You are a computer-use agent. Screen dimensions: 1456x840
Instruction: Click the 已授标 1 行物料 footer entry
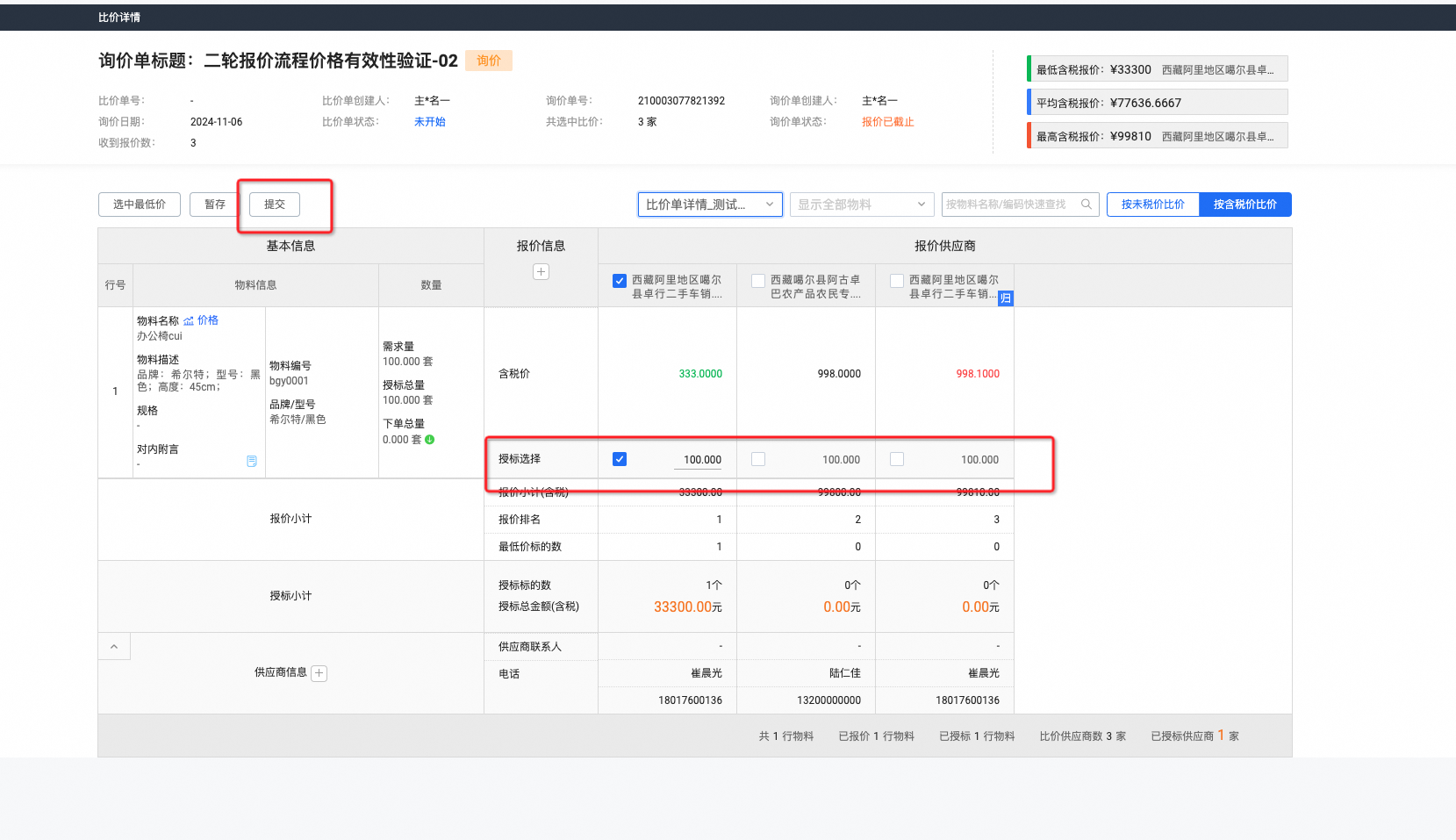(x=977, y=736)
